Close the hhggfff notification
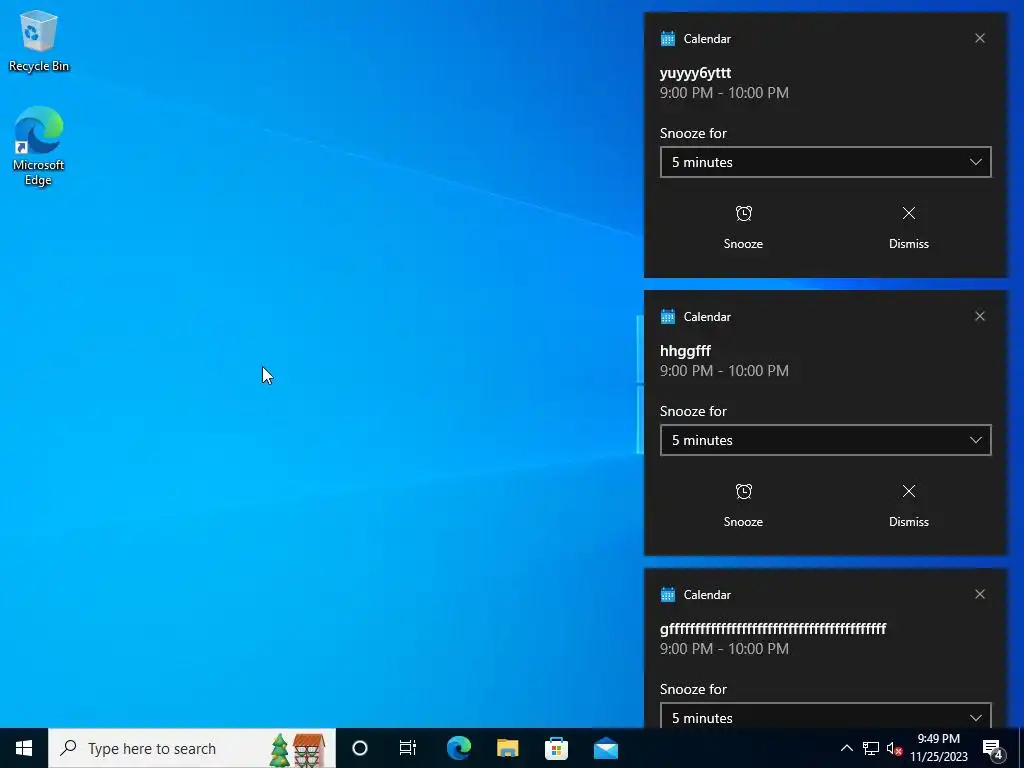1024x768 pixels. [x=980, y=317]
